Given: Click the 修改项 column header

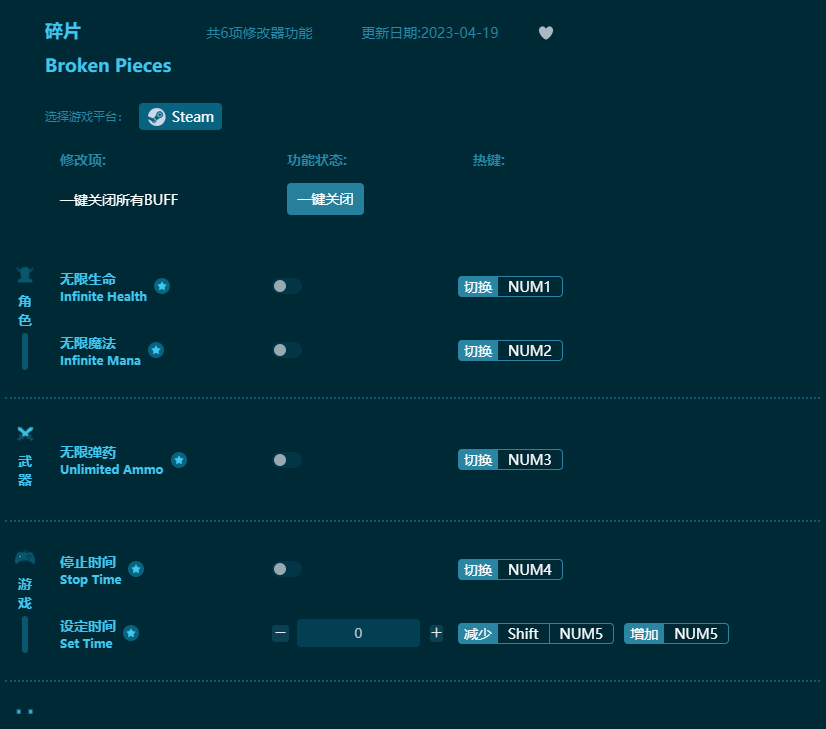Looking at the screenshot, I should pos(83,160).
